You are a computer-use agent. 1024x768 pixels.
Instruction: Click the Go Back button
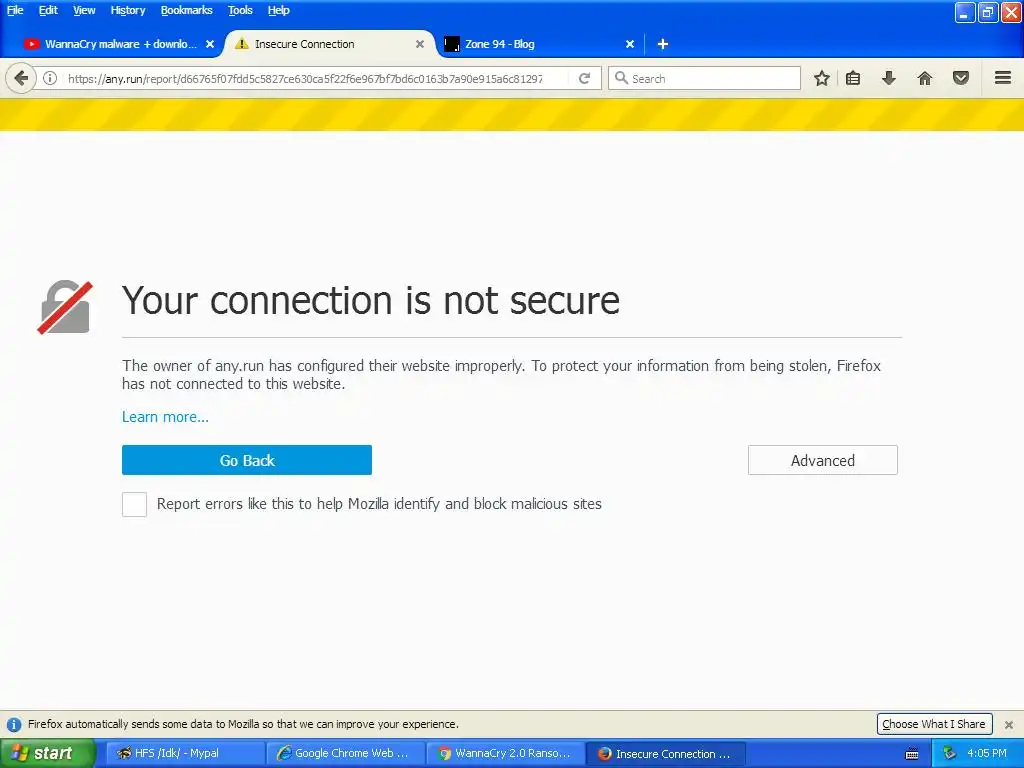click(x=247, y=460)
